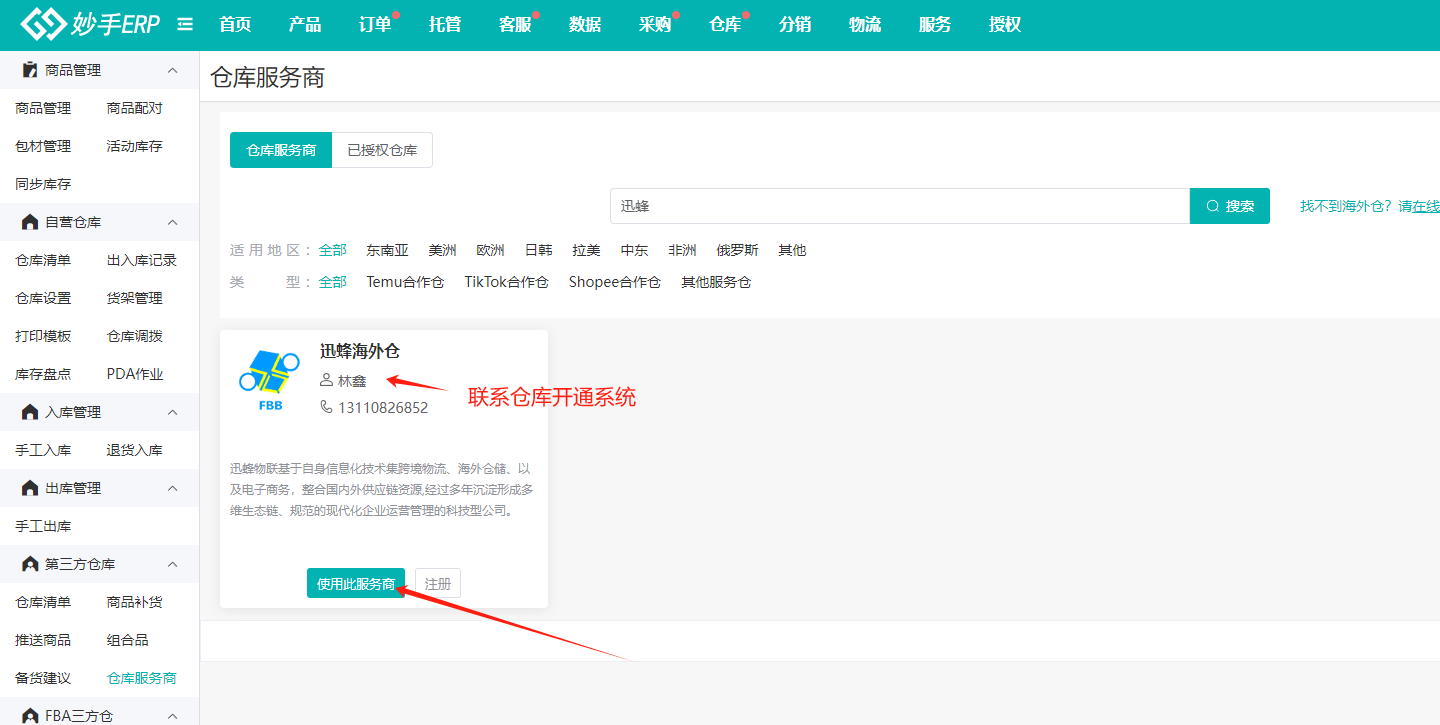The image size is (1440, 725).
Task: Click the 入库管理 section house icon
Action: tap(30, 412)
